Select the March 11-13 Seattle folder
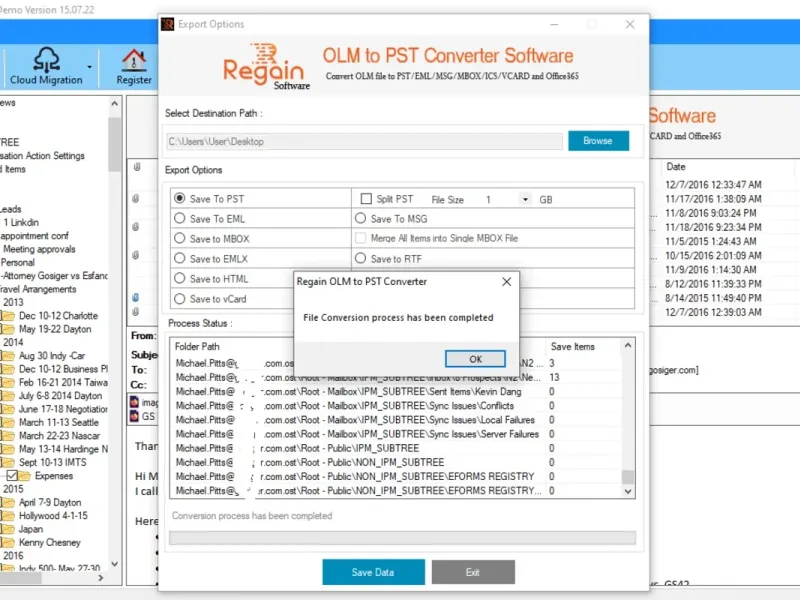 pos(58,422)
